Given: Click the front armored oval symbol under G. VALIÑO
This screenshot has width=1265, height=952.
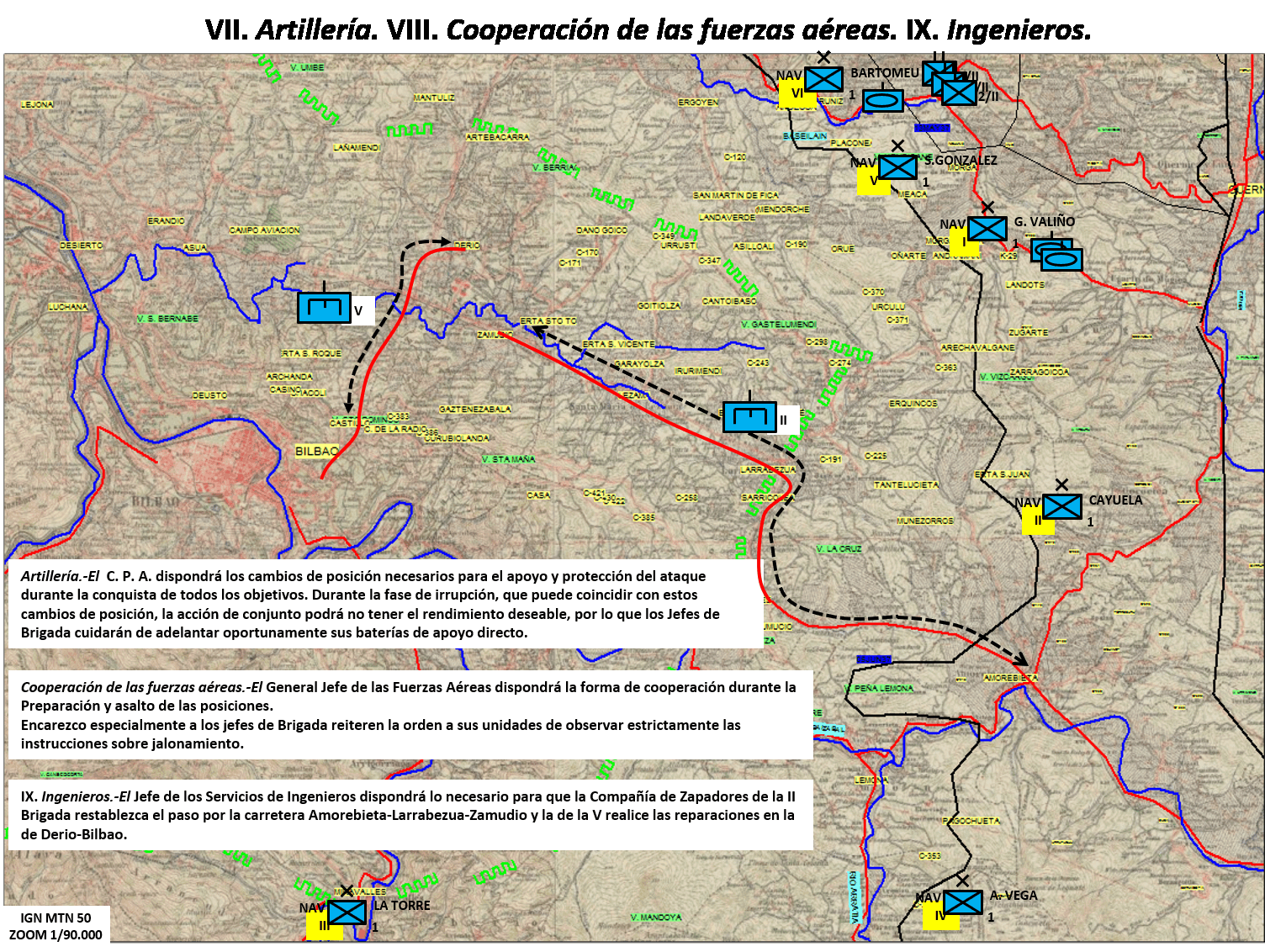Looking at the screenshot, I should pos(1061,259).
